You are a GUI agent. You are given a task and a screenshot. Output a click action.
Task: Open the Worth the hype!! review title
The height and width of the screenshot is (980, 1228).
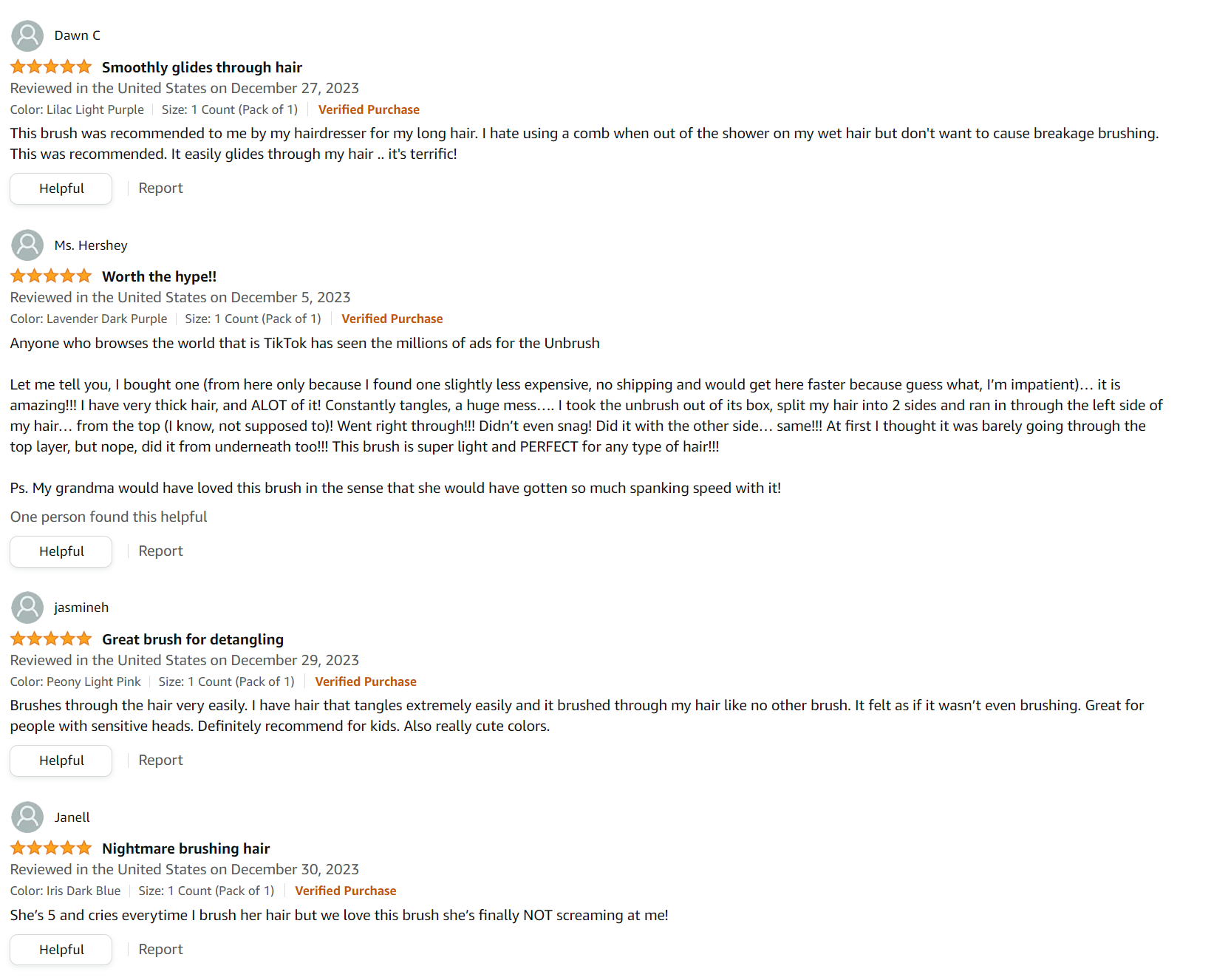[x=159, y=276]
